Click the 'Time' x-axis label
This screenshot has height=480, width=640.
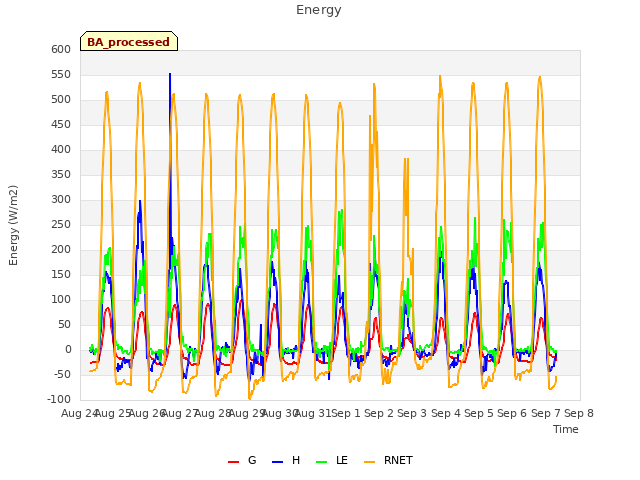click(565, 429)
